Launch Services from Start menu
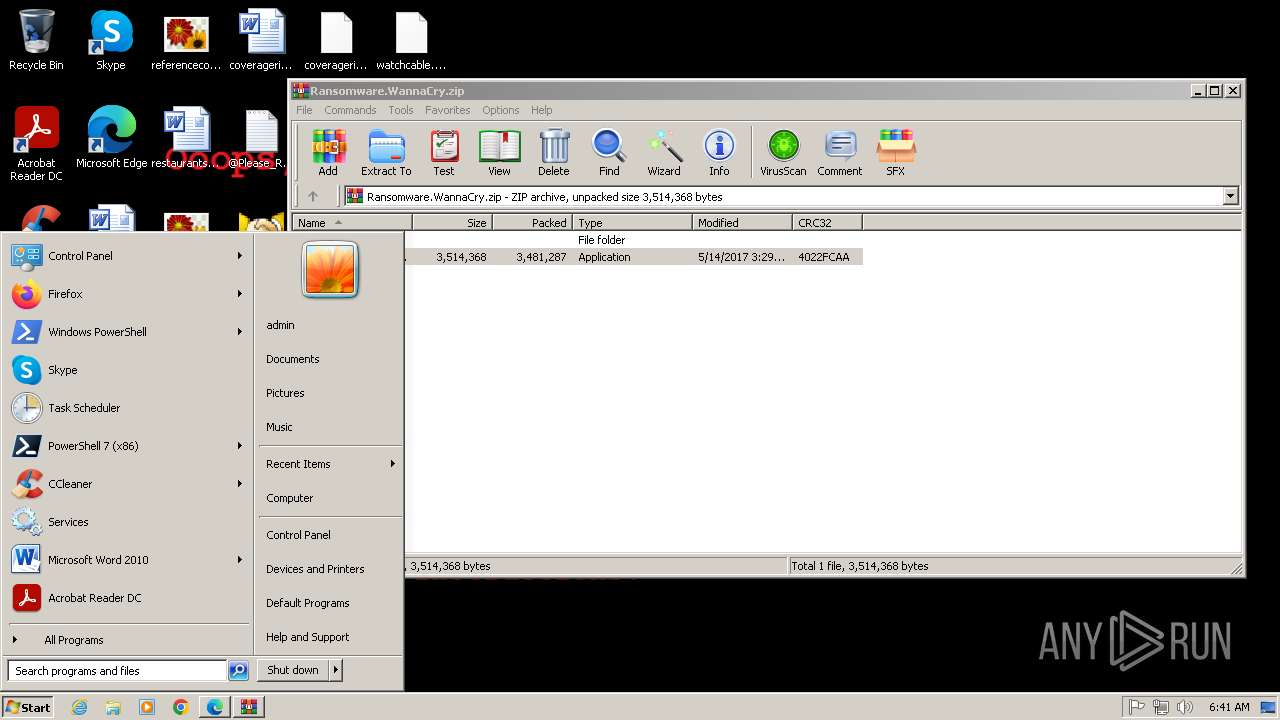 68,522
